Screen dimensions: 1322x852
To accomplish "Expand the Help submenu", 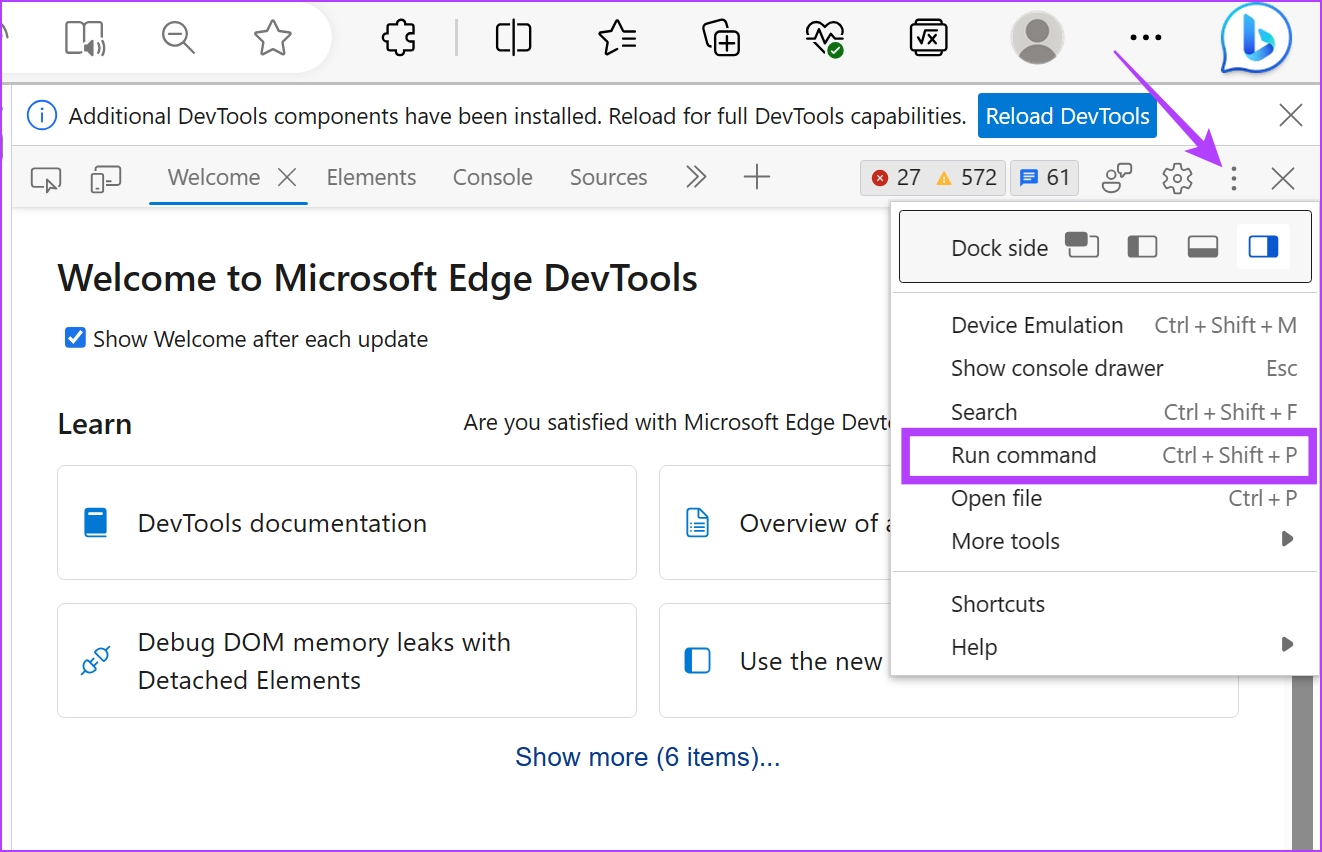I will point(1104,647).
